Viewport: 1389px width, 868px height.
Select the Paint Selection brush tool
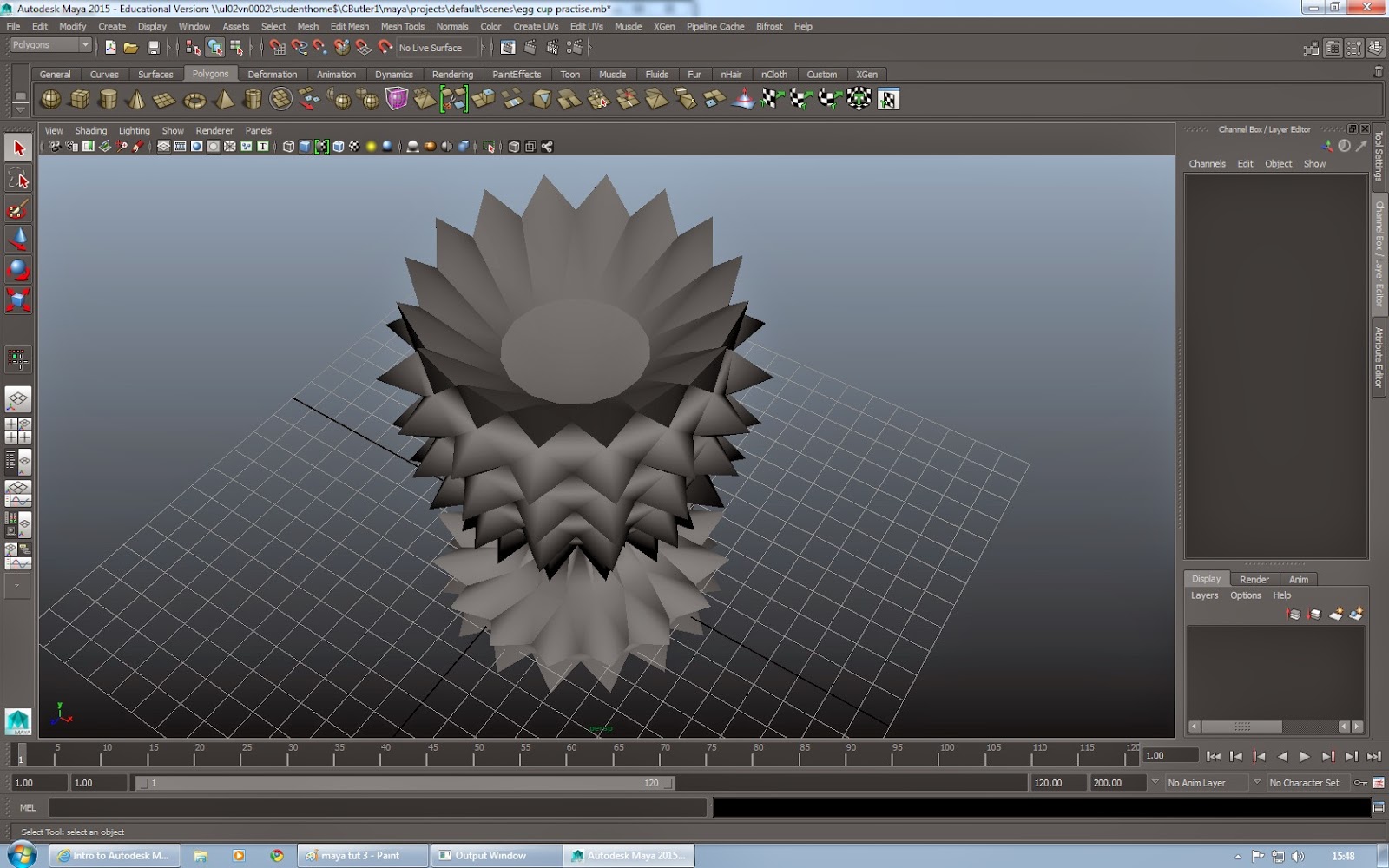[x=18, y=209]
